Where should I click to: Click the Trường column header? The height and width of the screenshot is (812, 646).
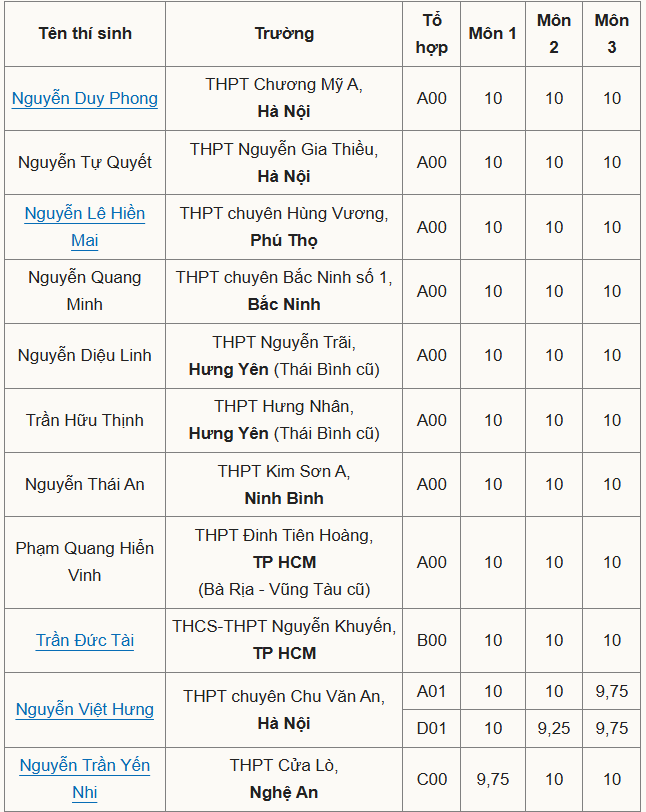(x=284, y=34)
